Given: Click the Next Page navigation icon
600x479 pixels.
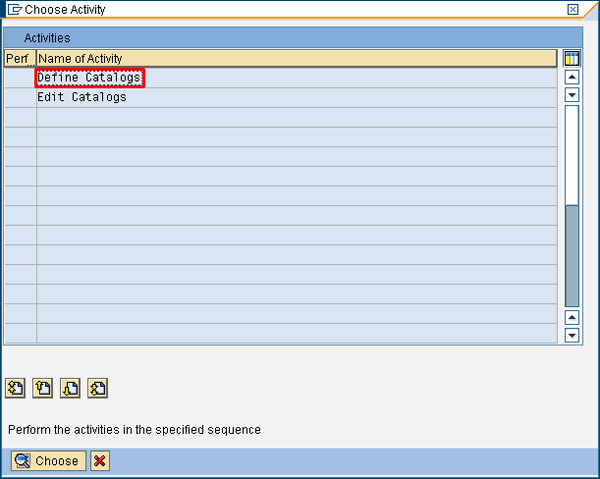Looking at the screenshot, I should [x=70, y=389].
